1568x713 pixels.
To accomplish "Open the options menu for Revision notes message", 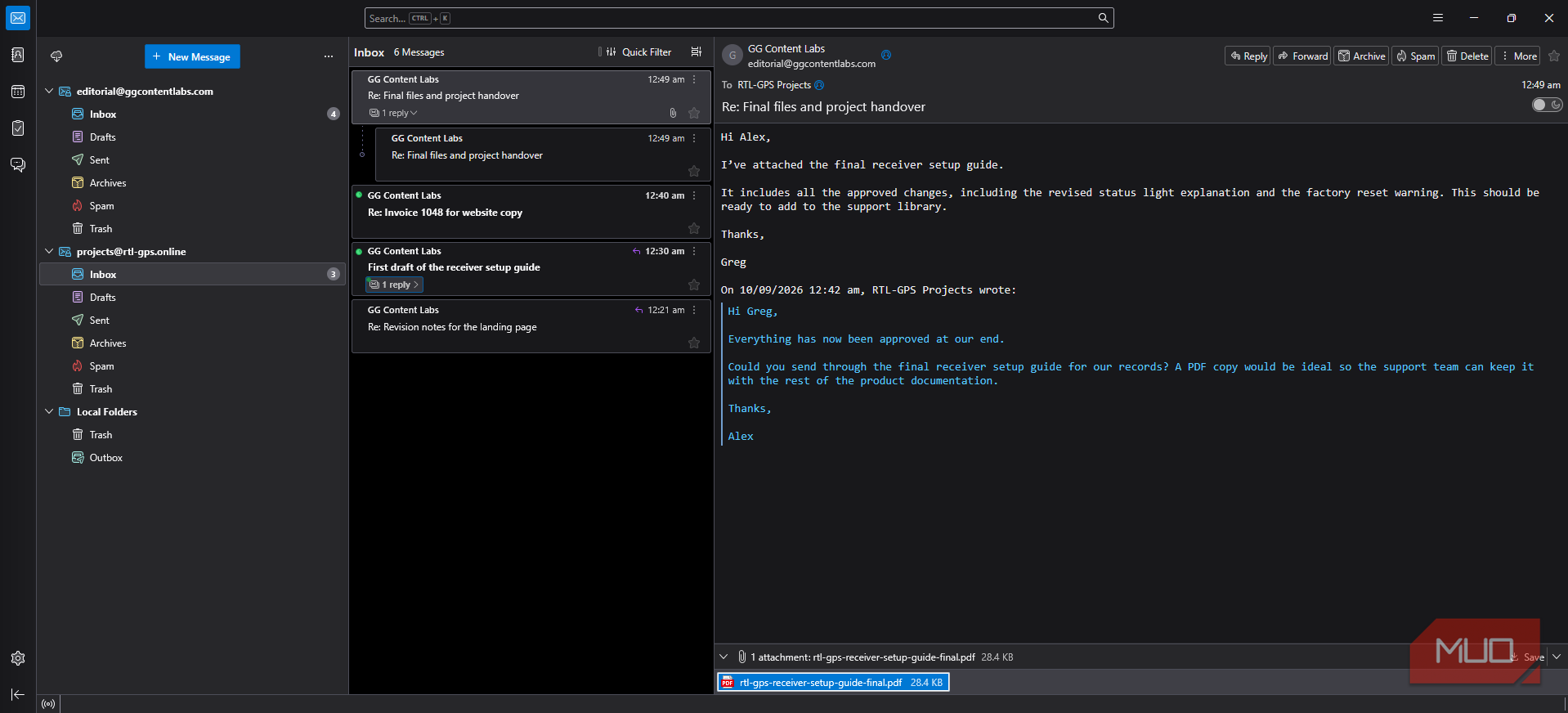I will coord(695,310).
